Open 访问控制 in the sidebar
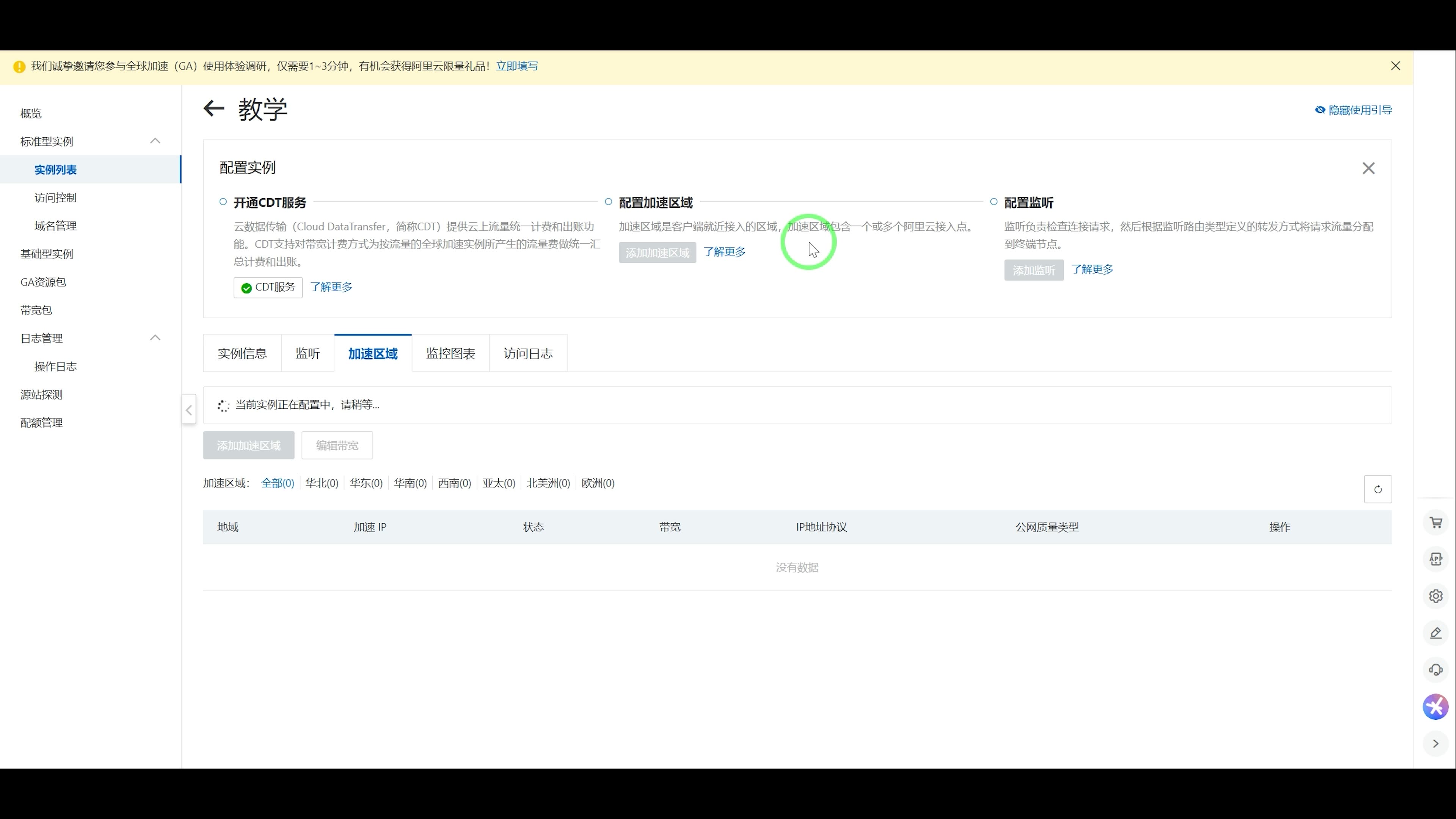 pyautogui.click(x=55, y=198)
